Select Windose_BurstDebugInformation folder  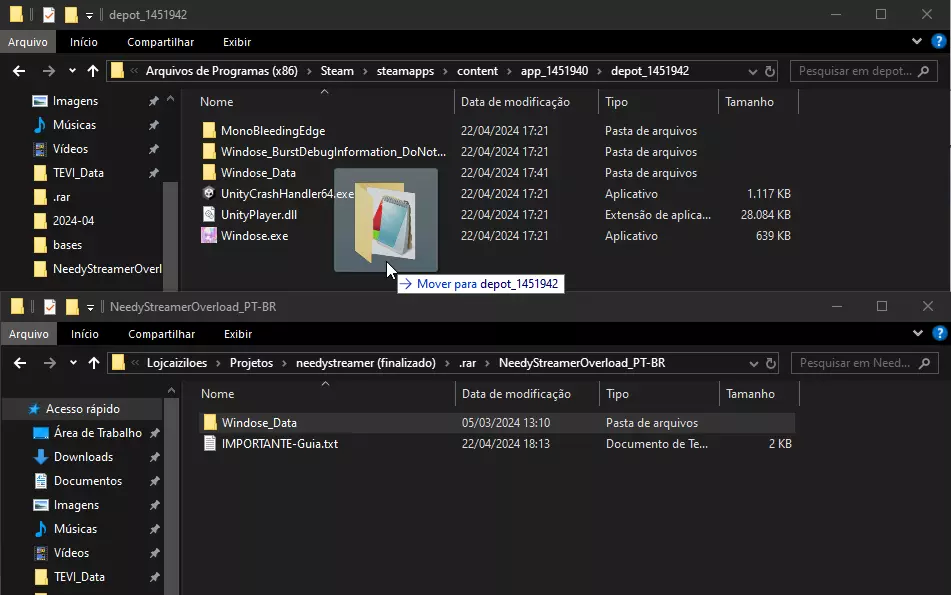333,152
